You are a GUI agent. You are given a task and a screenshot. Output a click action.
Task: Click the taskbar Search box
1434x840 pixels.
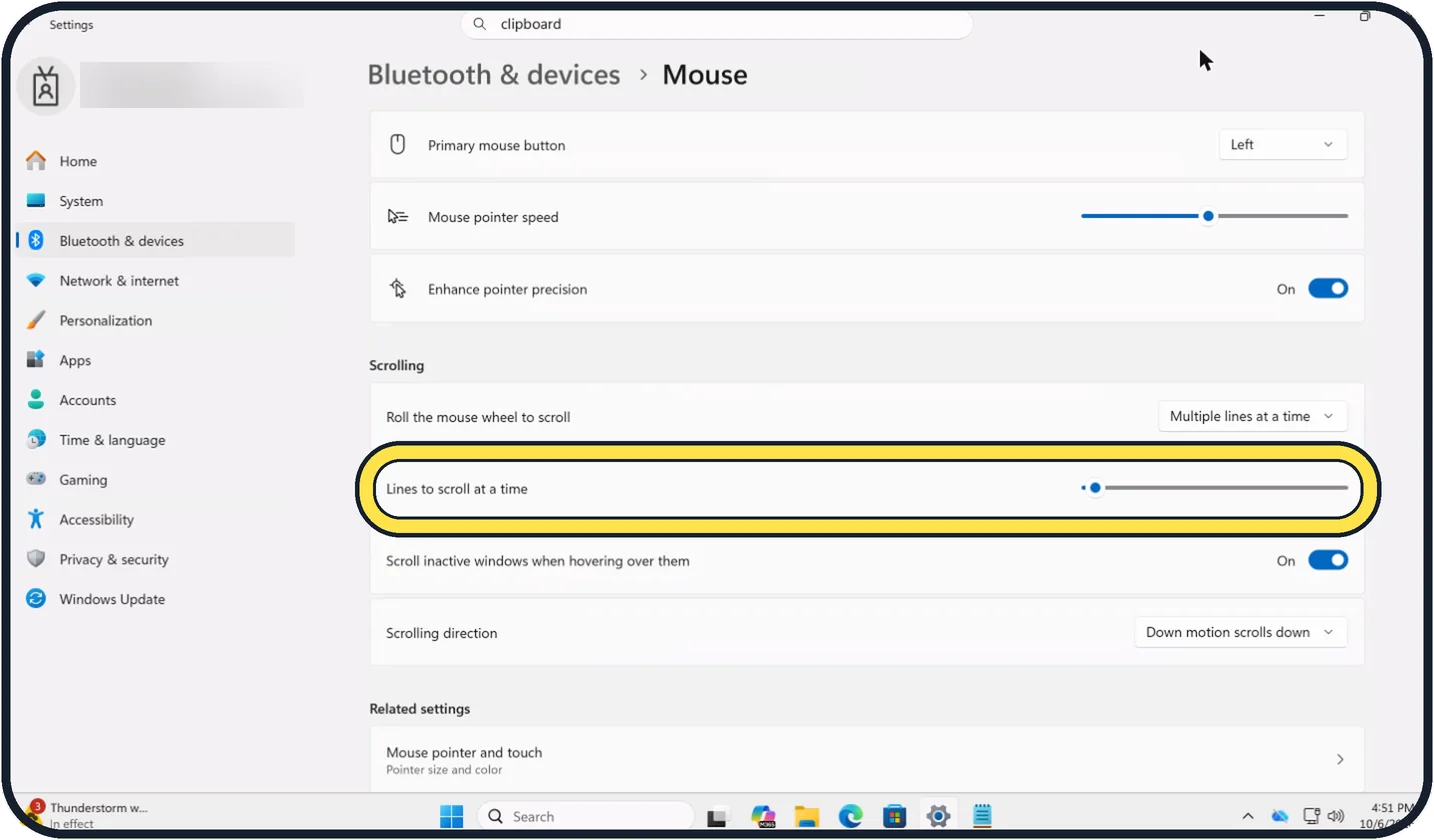(586, 816)
